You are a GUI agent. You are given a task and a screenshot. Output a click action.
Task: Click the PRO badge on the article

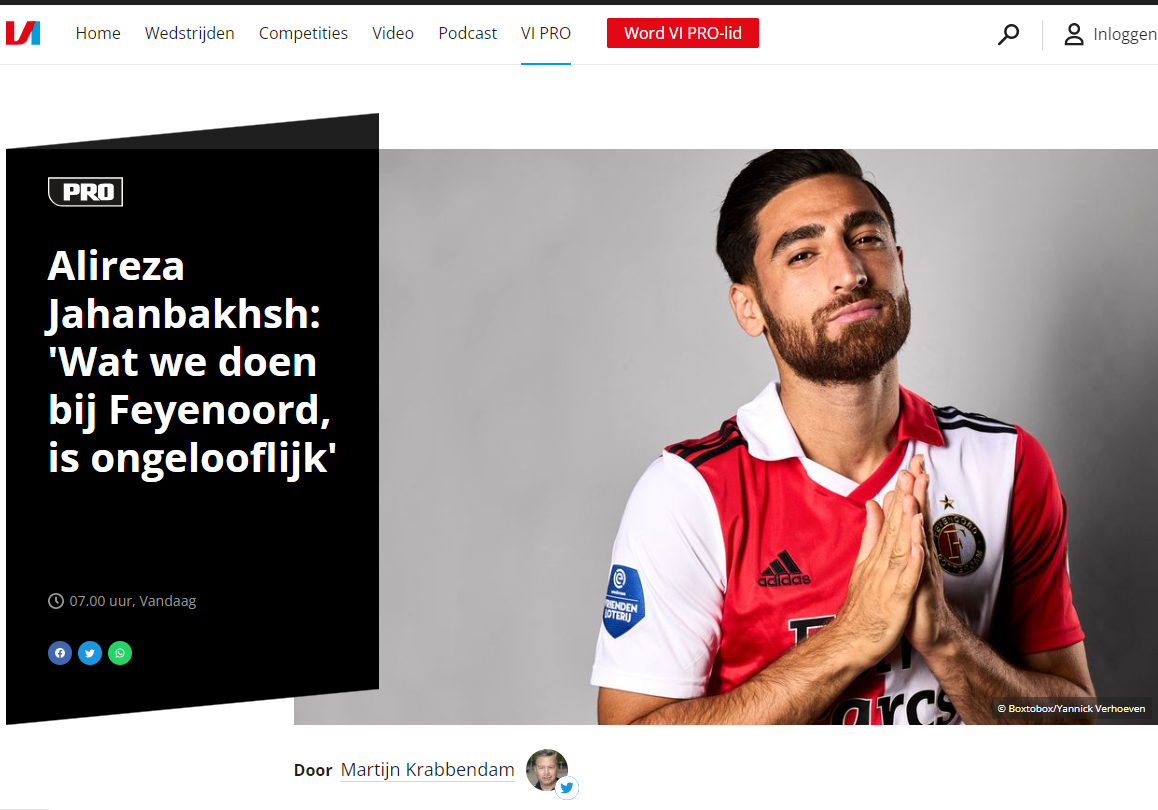tap(86, 192)
